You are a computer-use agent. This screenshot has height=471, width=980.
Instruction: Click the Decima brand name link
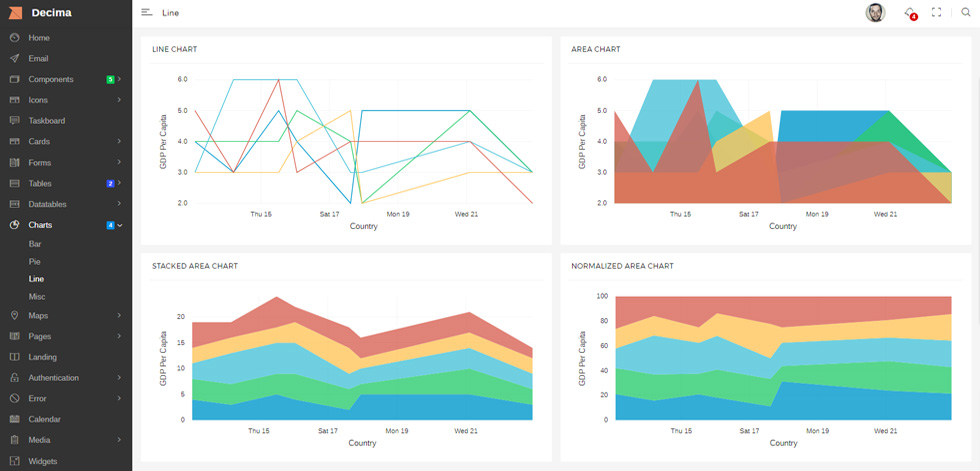pos(51,12)
